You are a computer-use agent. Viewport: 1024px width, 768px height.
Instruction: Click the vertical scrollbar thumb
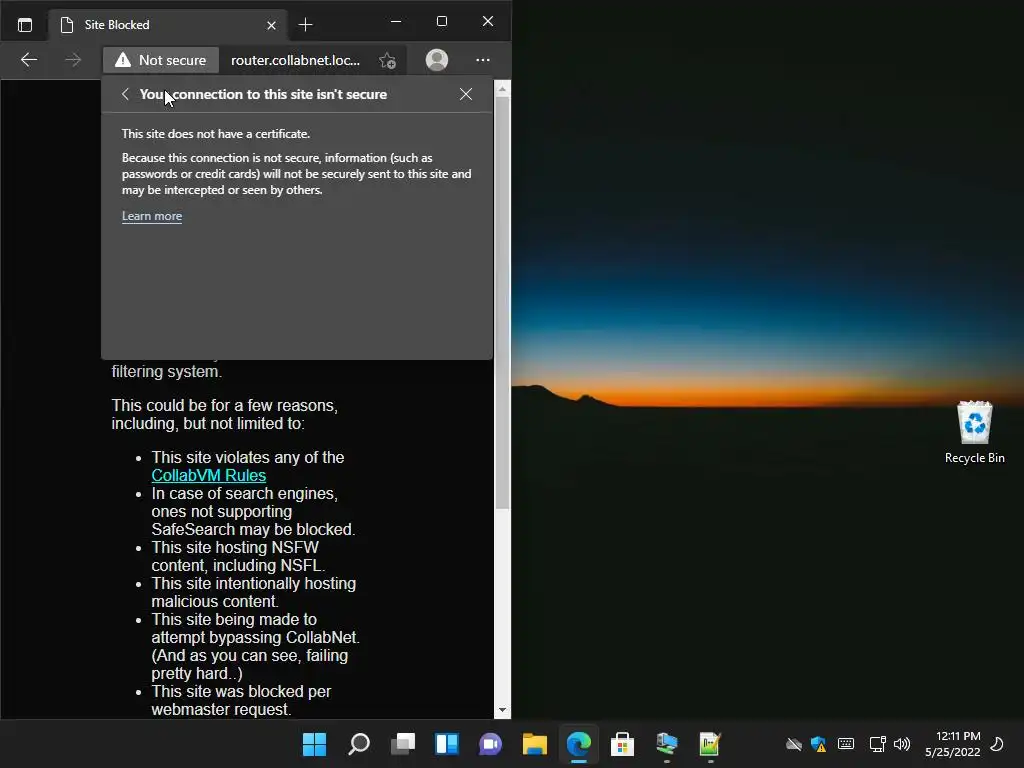502,303
